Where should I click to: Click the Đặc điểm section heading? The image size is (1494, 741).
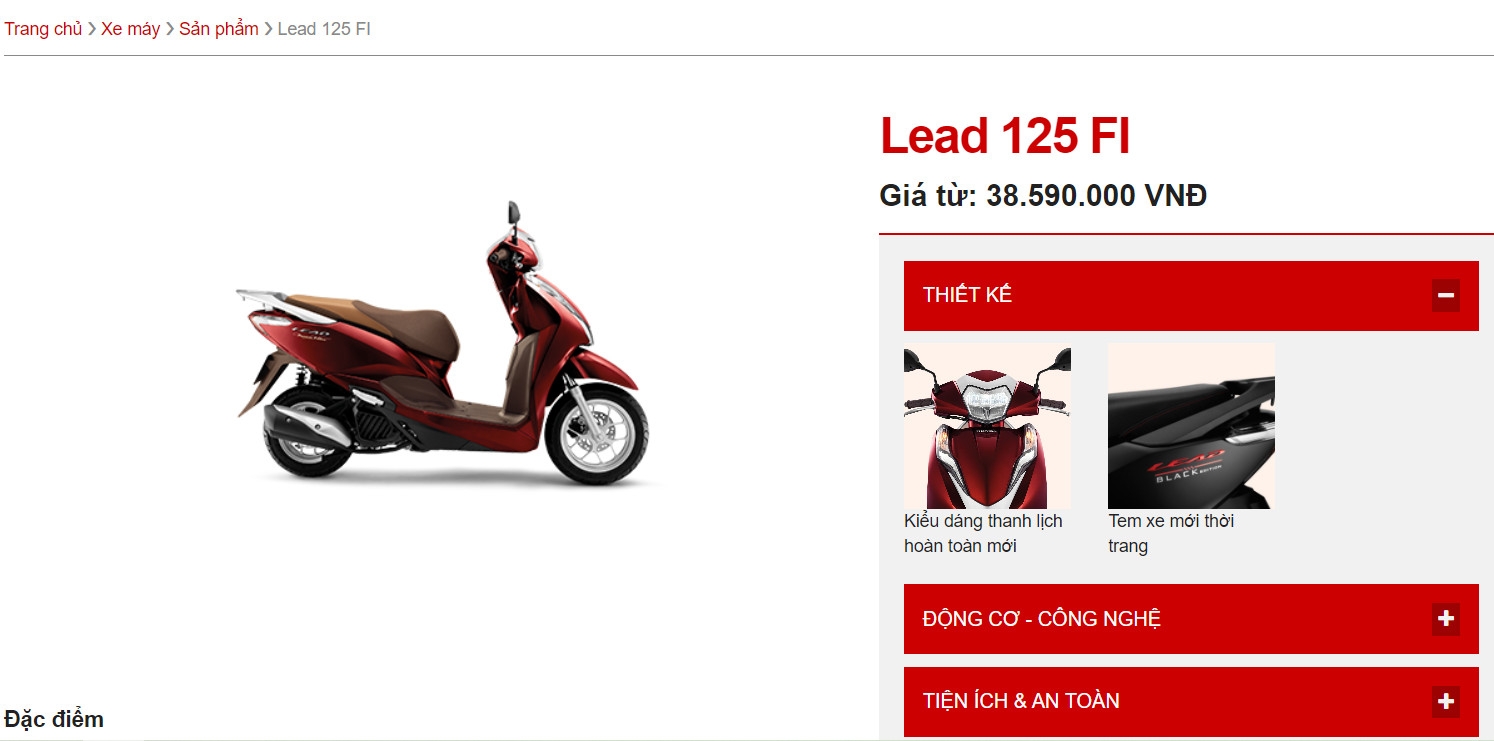54,719
